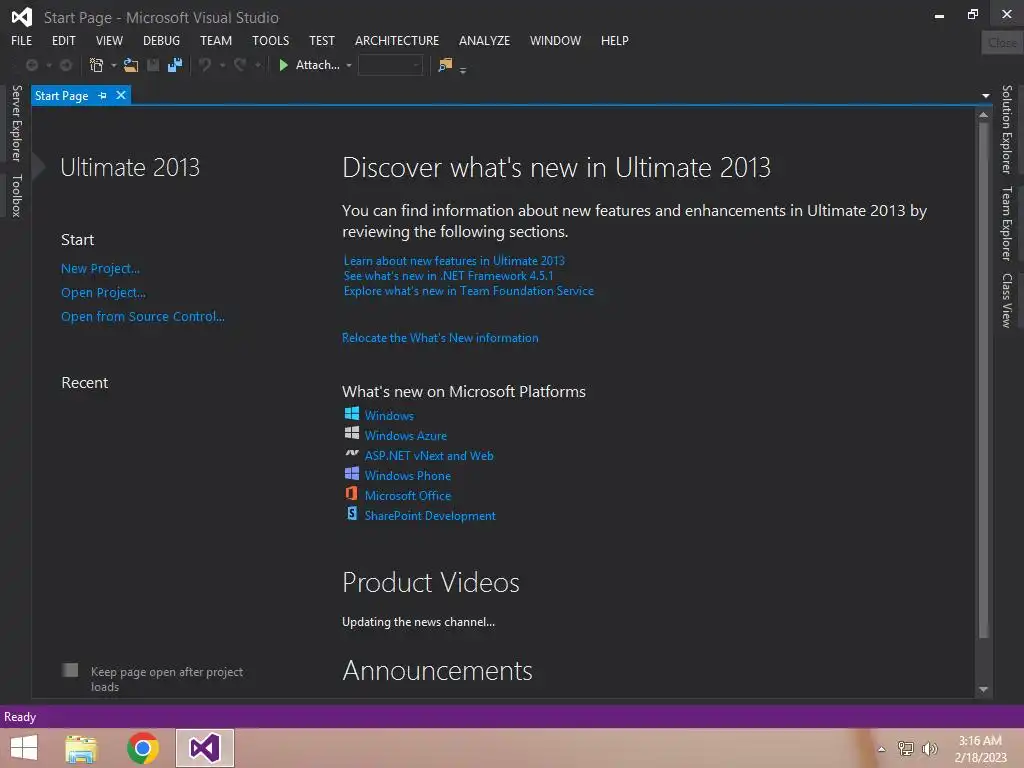Expand the Toolbox side tab
The width and height of the screenshot is (1024, 768).
16,195
